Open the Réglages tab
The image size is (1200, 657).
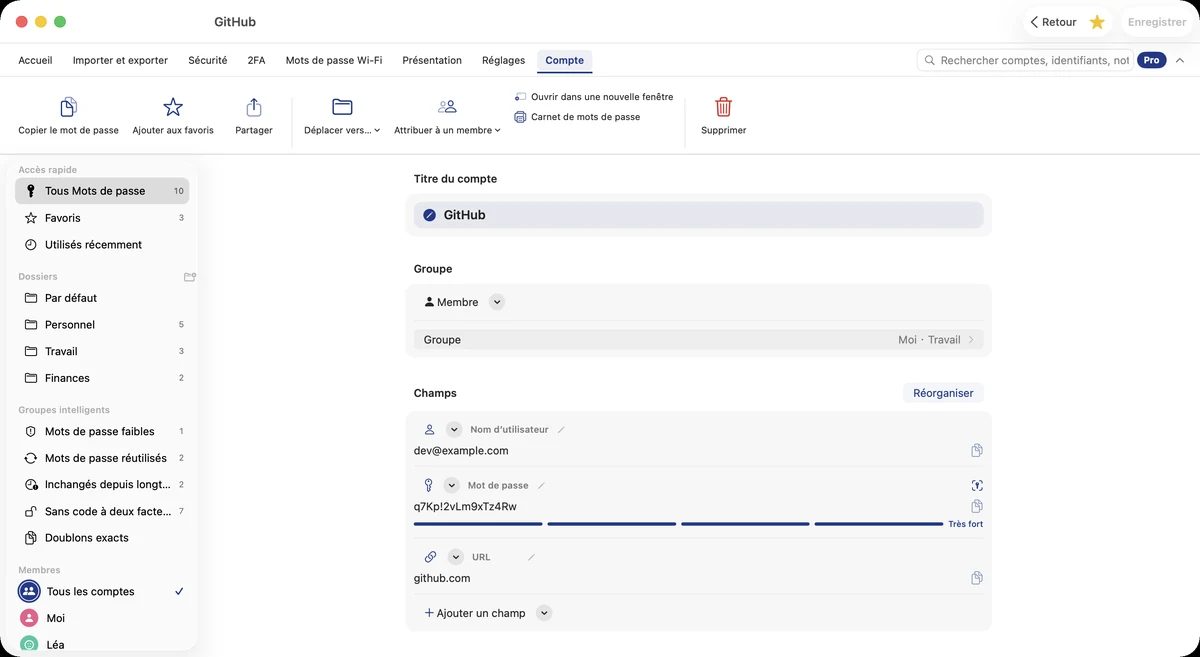[503, 60]
